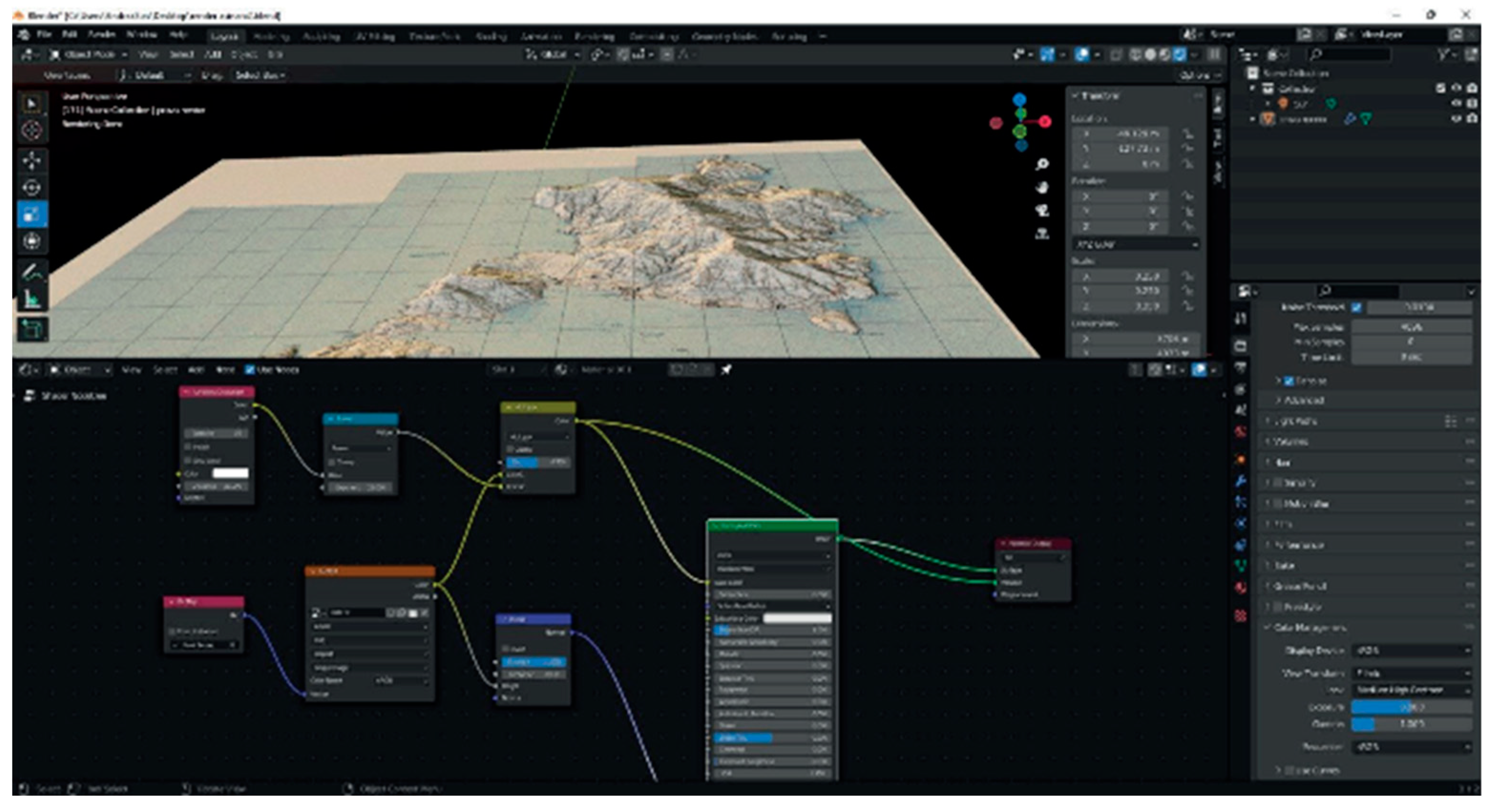Image resolution: width=1497 pixels, height=812 pixels.
Task: Select the Measure tool
Action: [31, 300]
